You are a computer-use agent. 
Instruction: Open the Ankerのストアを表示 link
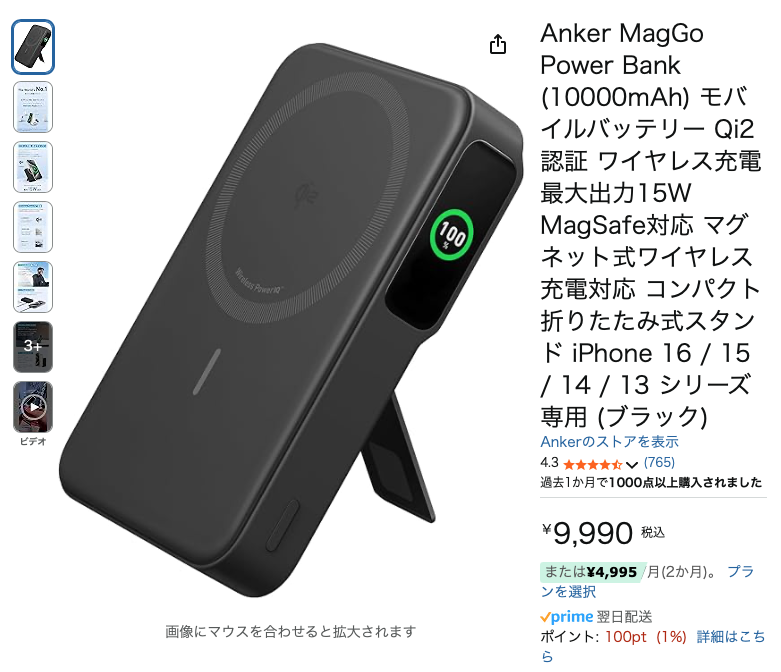tap(609, 442)
